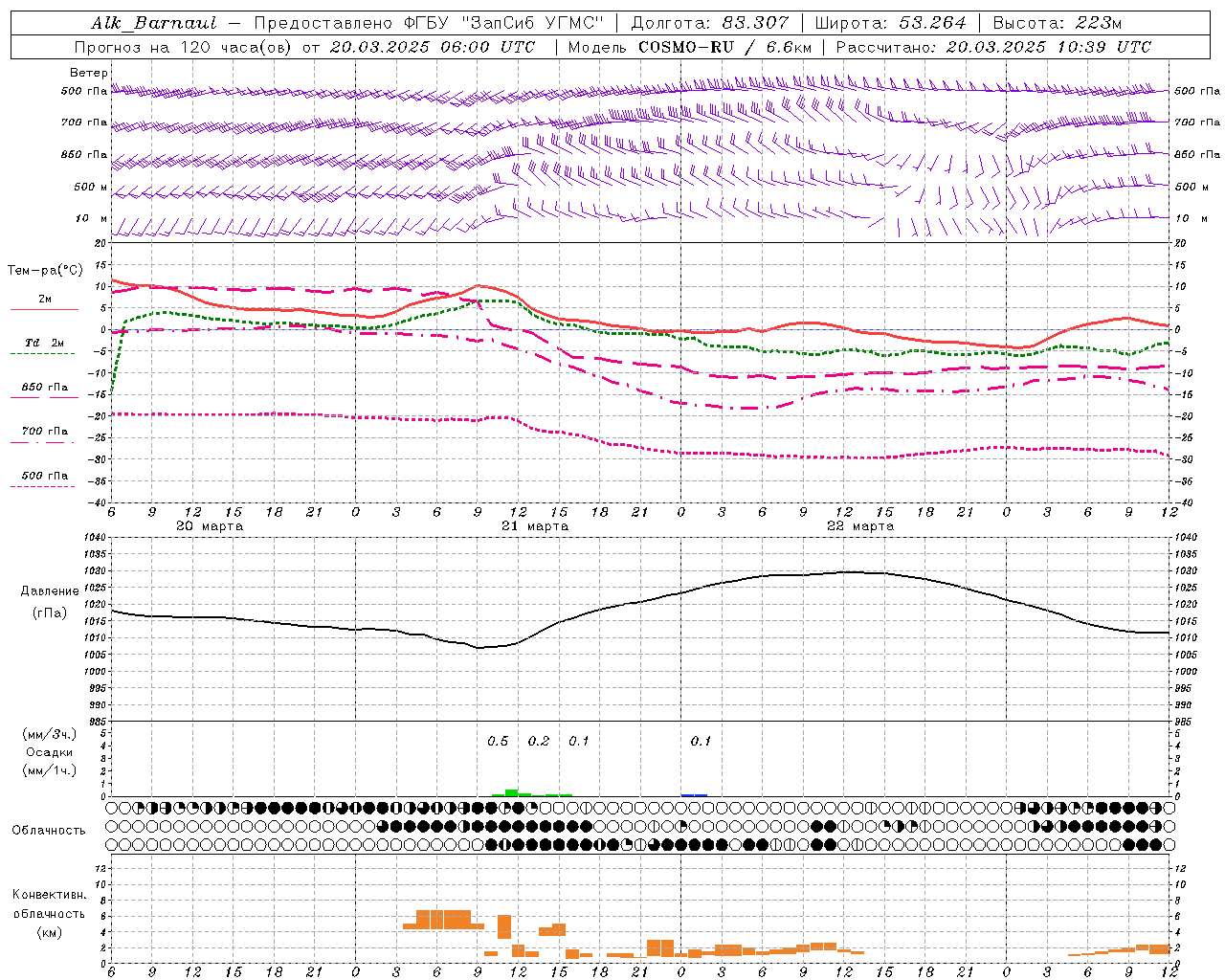Click the '20 марта' date label

click(210, 526)
